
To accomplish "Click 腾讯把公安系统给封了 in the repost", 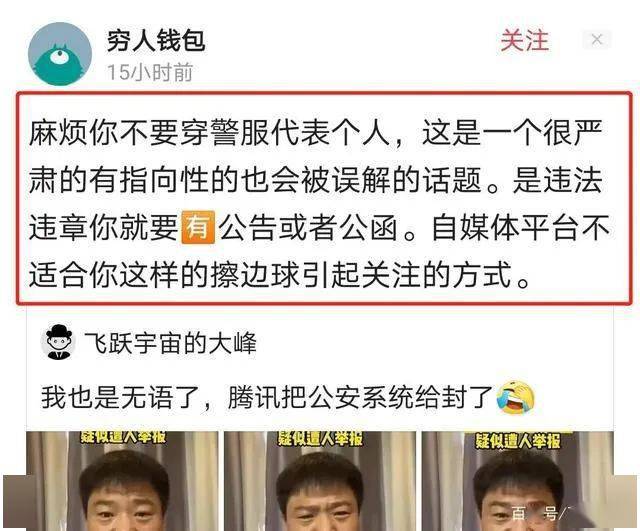I will pos(361,397).
